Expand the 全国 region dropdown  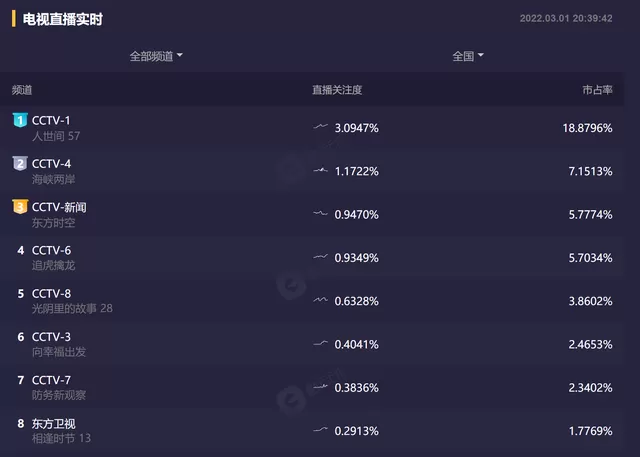(468, 56)
